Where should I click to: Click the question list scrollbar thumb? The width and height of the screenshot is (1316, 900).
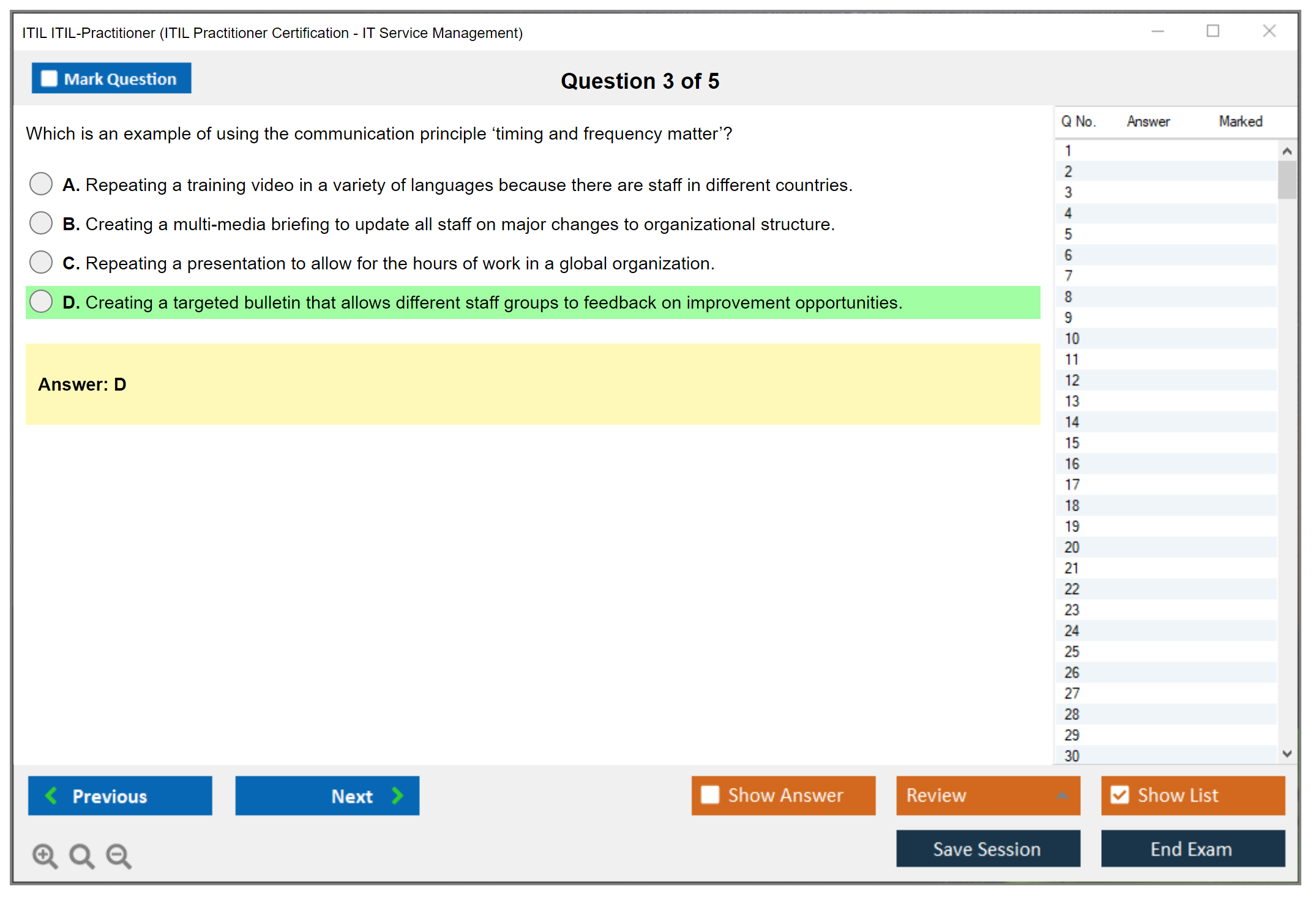point(1287,179)
